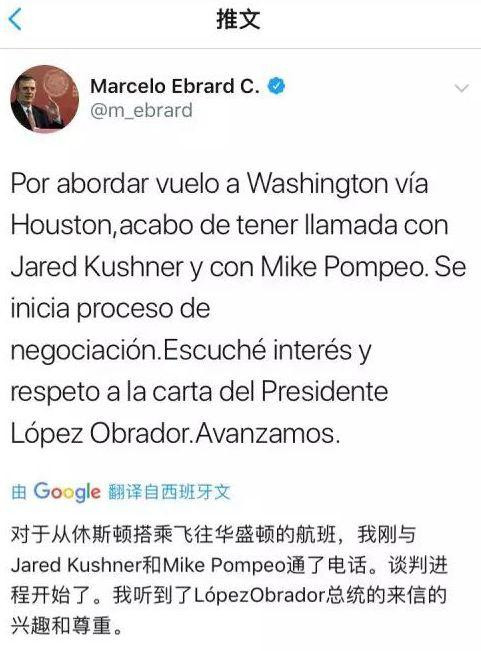The height and width of the screenshot is (651, 481).
Task: Select the word Washington in the tweet
Action: [317, 183]
